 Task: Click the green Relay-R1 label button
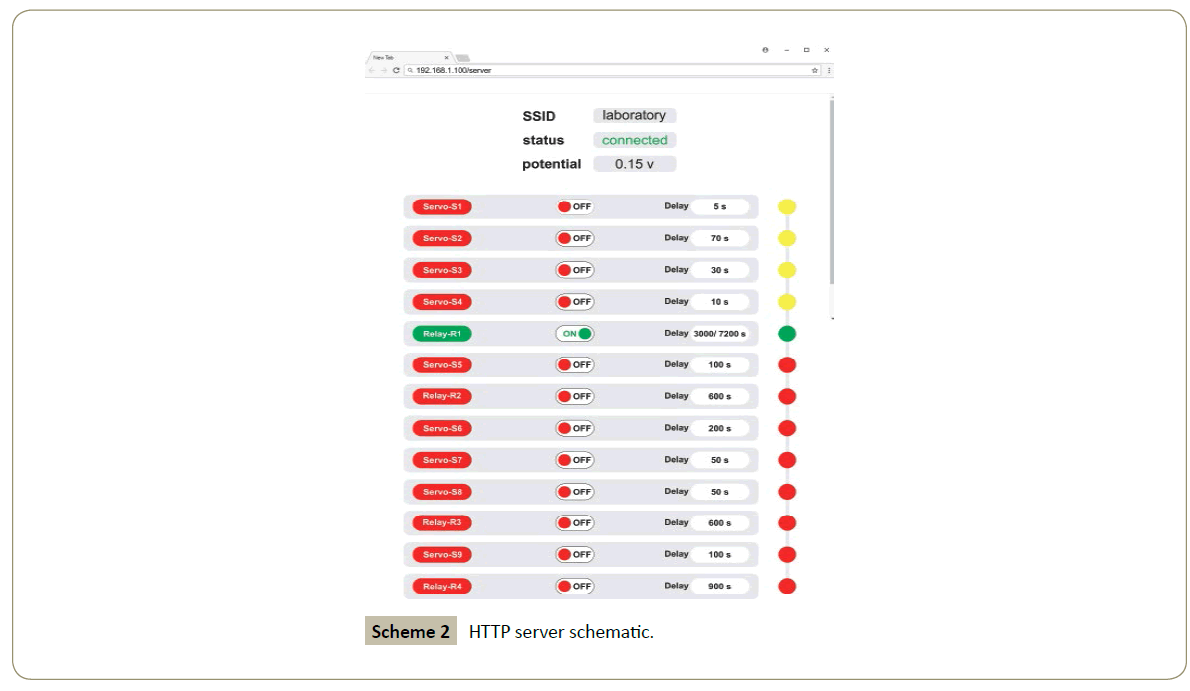coord(442,334)
